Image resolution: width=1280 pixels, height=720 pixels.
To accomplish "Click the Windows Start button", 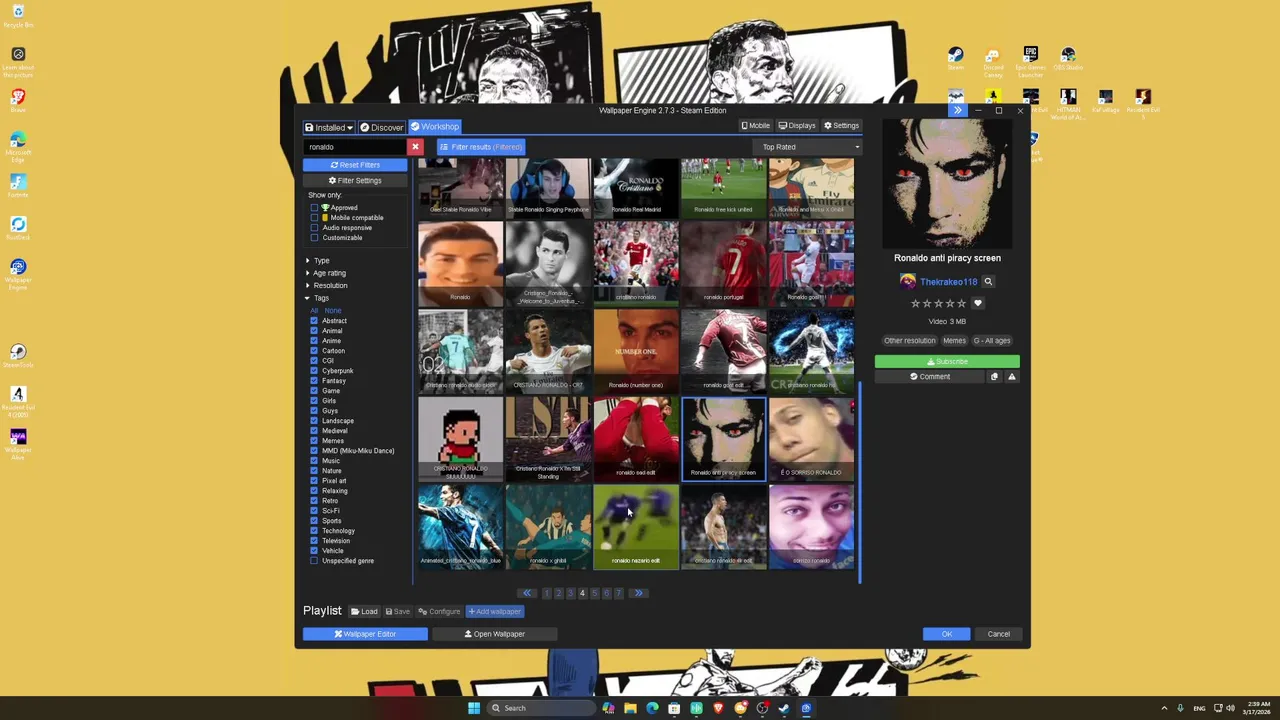I will [474, 708].
